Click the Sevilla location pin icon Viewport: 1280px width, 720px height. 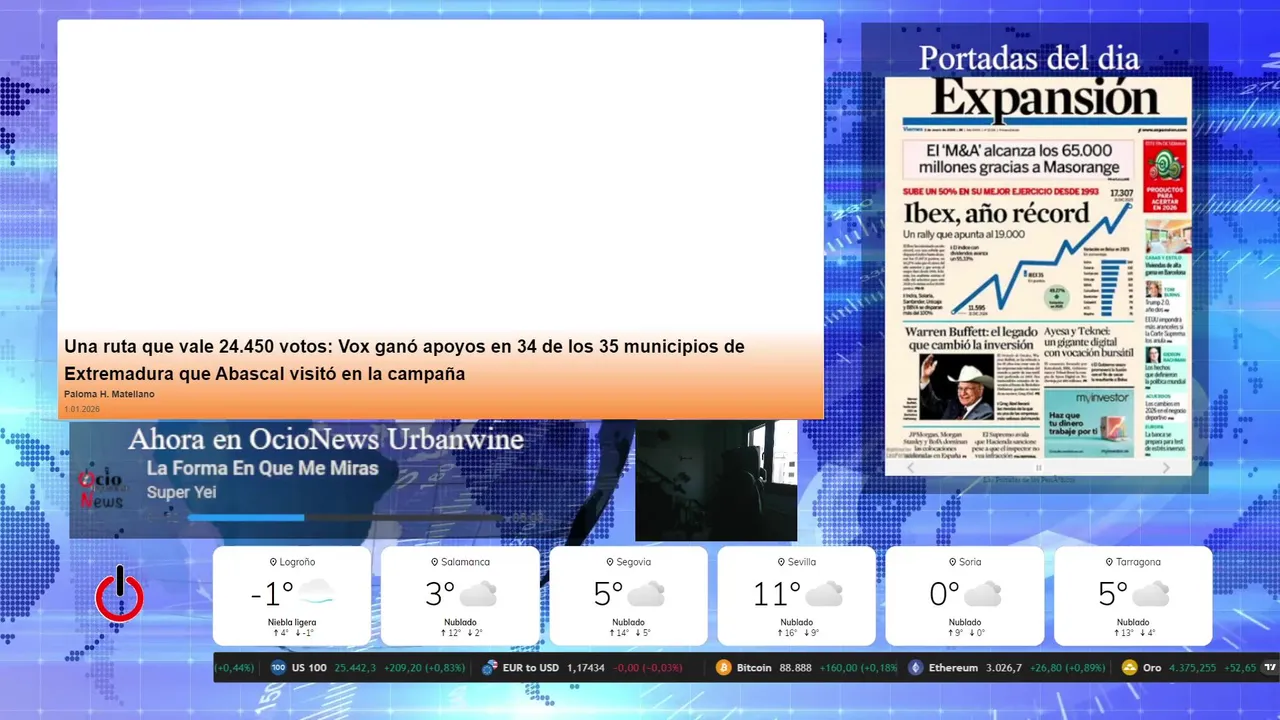(x=783, y=562)
